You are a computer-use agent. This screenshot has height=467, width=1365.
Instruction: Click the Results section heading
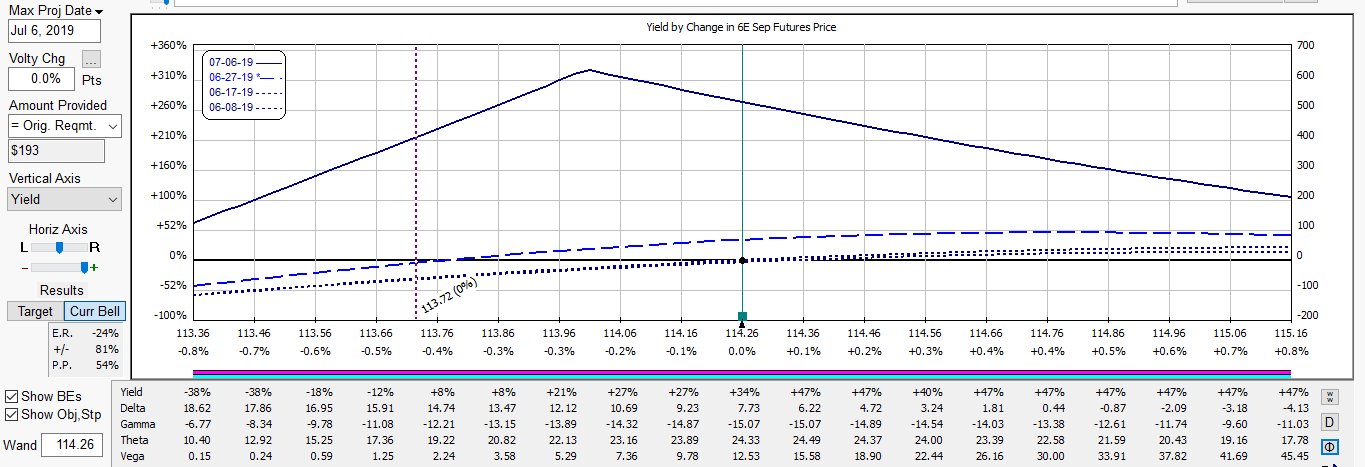click(x=62, y=290)
